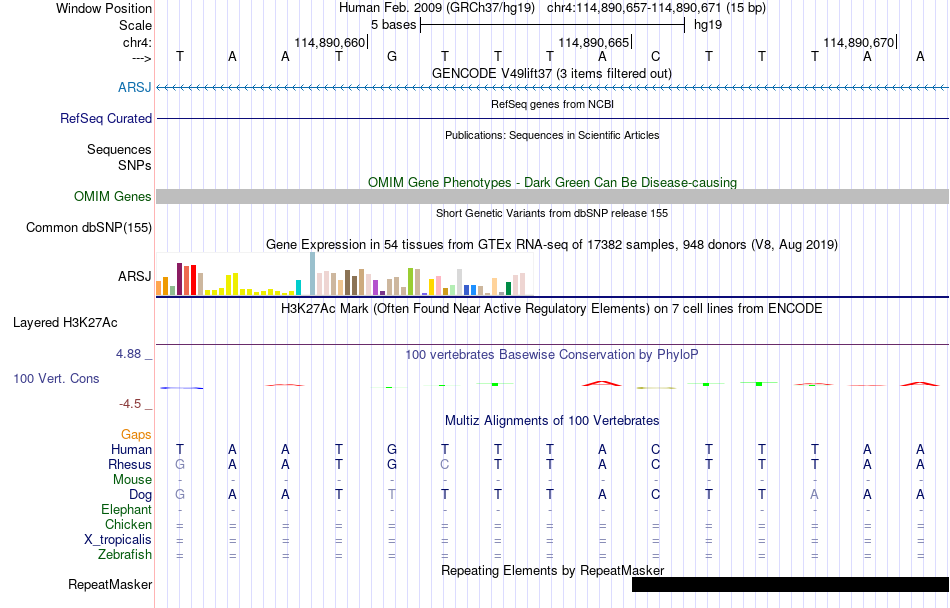Click the 100 vertebrates Basewise Conservation title

(551, 354)
